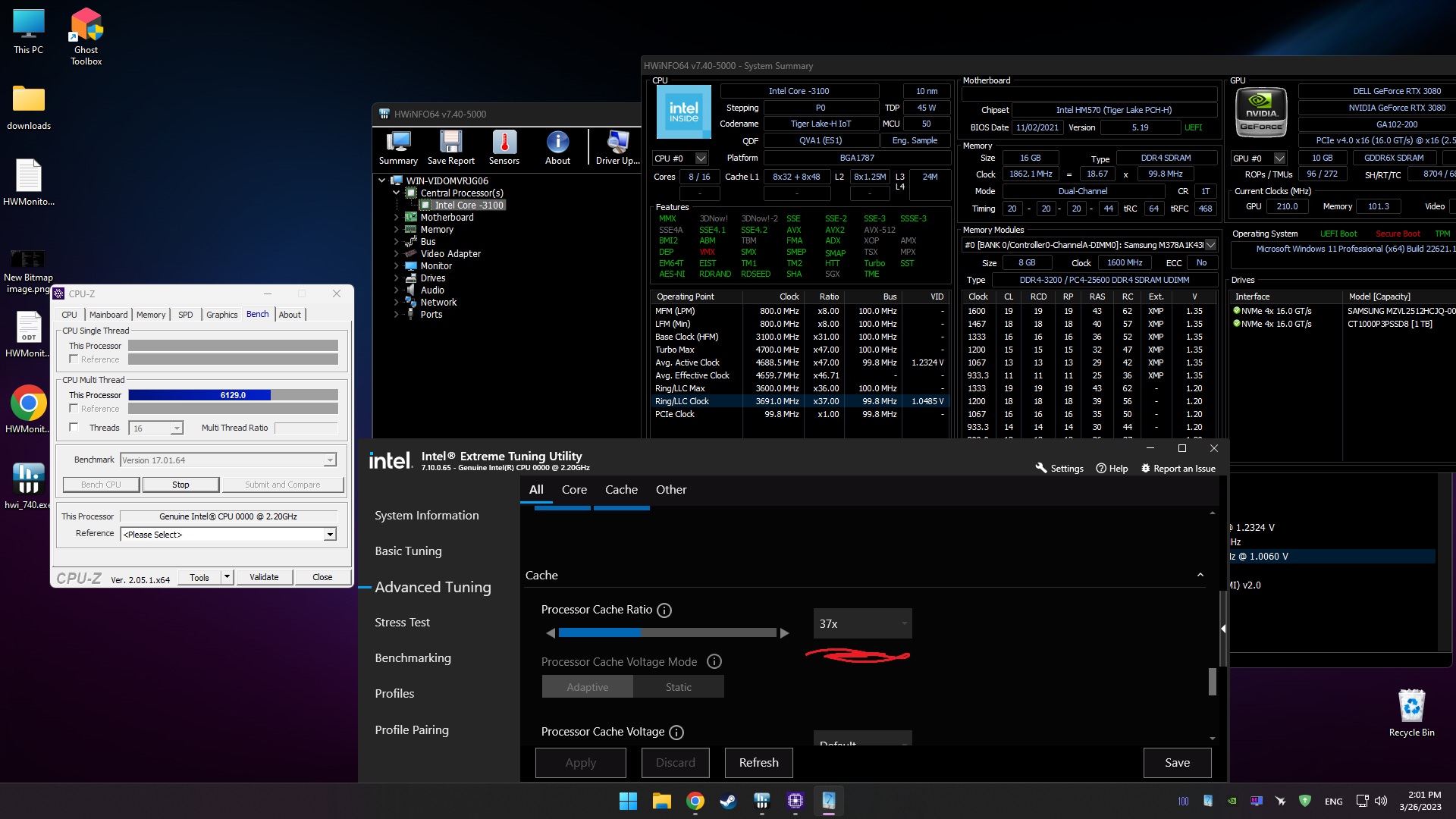Open XTU Settings wrench icon

1041,469
